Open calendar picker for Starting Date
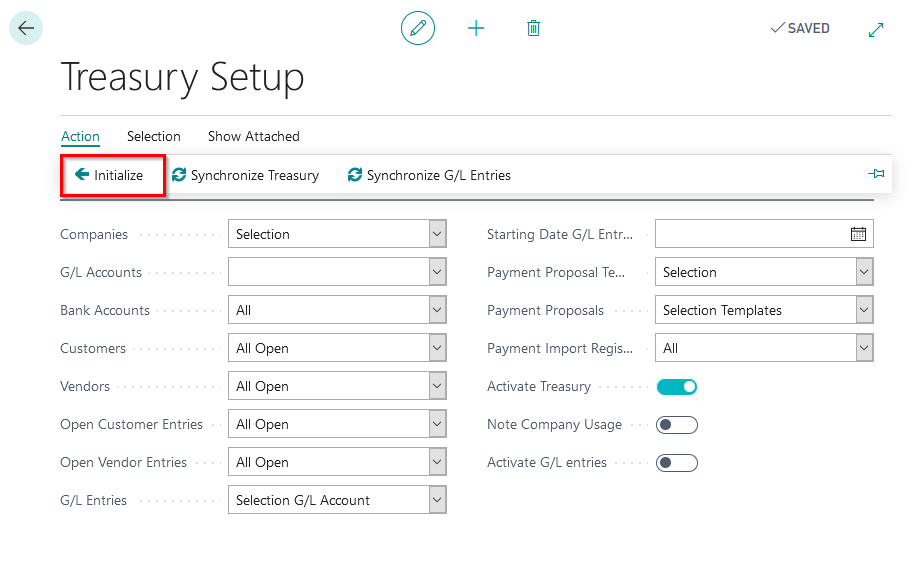 click(858, 234)
